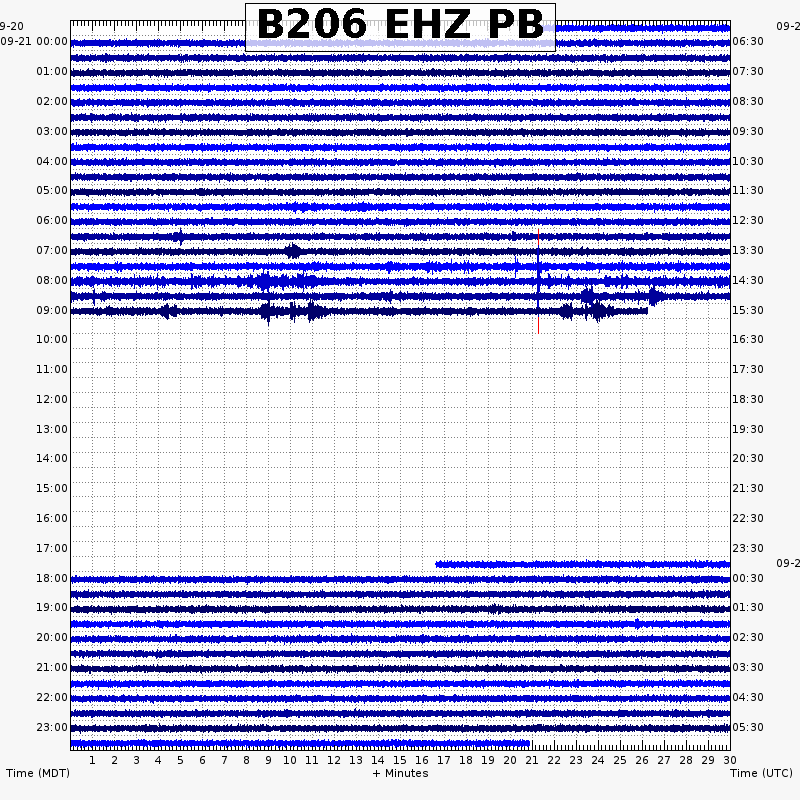This screenshot has width=800, height=800.
Task: Click the B206 EHZ PB station title
Action: [401, 24]
